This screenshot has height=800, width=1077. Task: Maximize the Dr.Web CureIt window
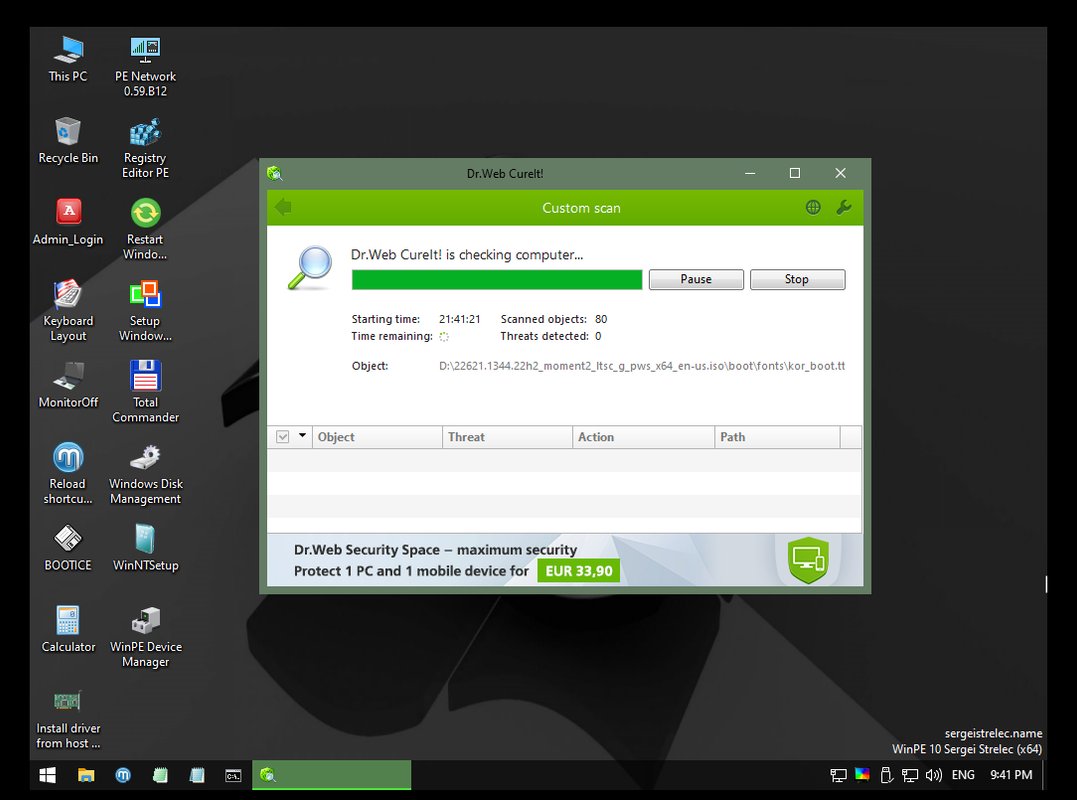795,173
